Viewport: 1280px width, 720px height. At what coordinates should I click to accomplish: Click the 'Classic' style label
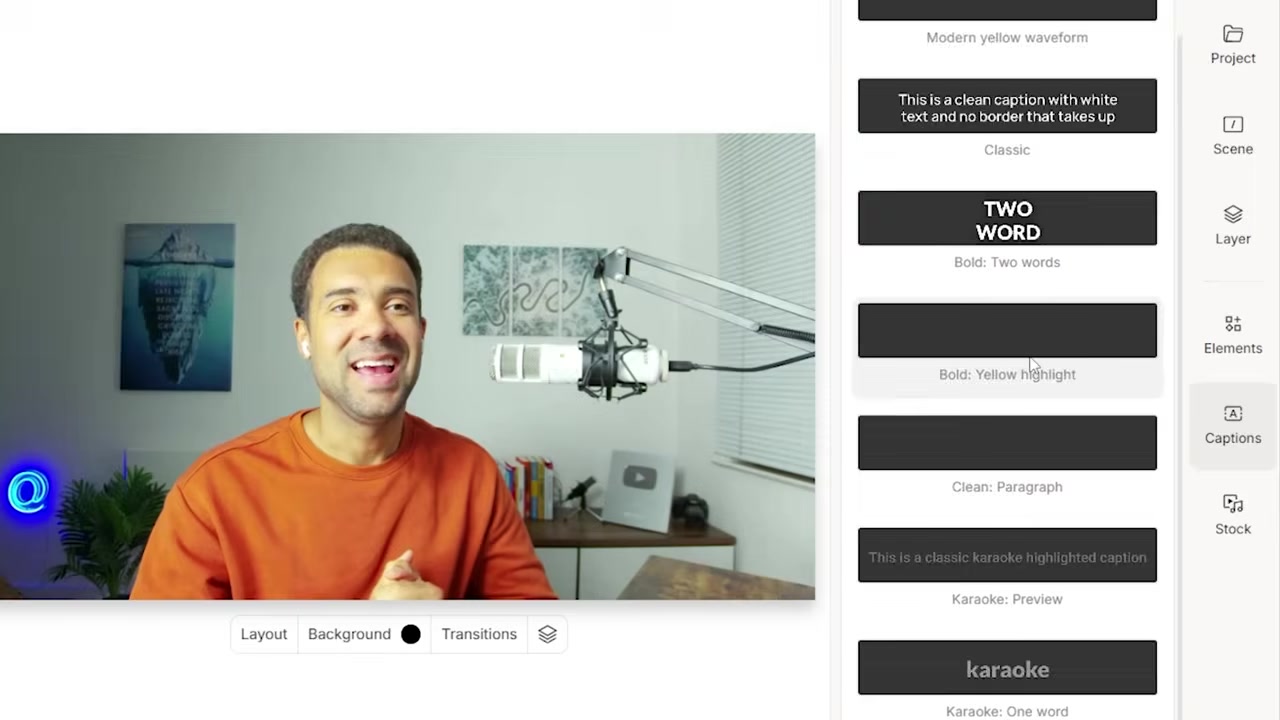tap(1007, 150)
